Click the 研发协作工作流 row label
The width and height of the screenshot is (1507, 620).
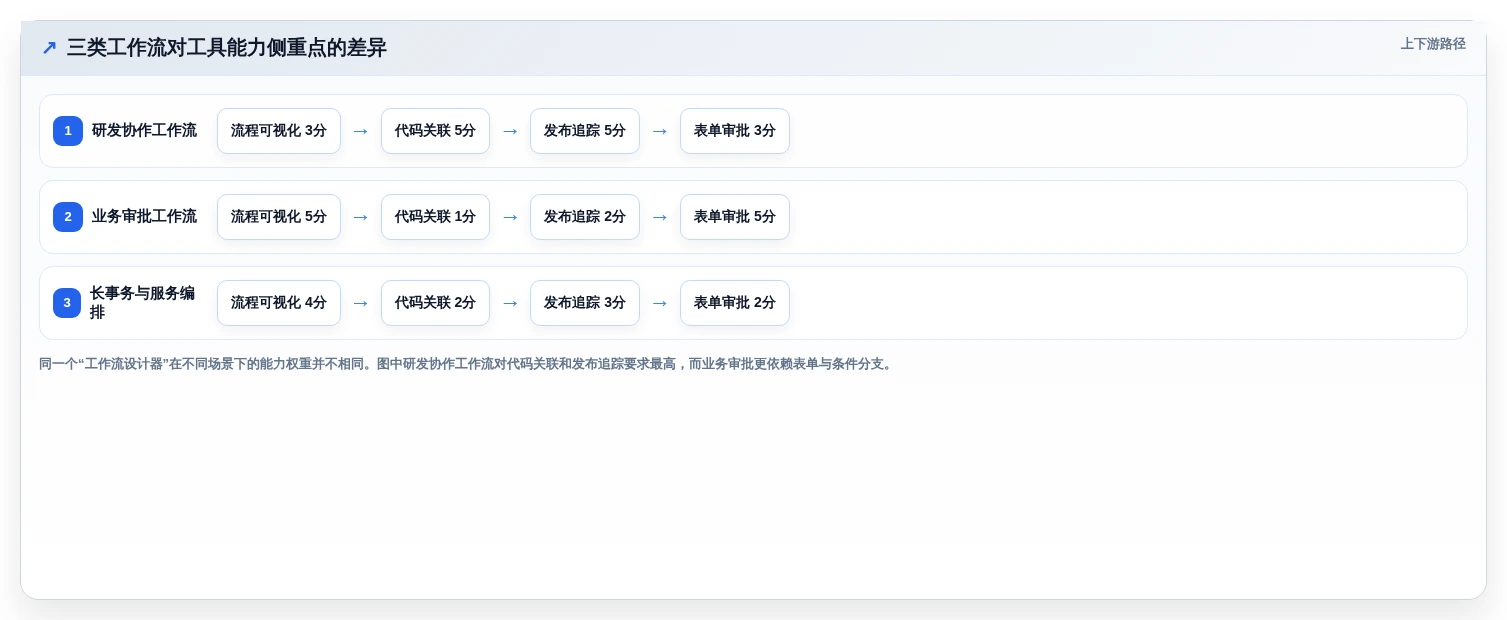tap(144, 131)
